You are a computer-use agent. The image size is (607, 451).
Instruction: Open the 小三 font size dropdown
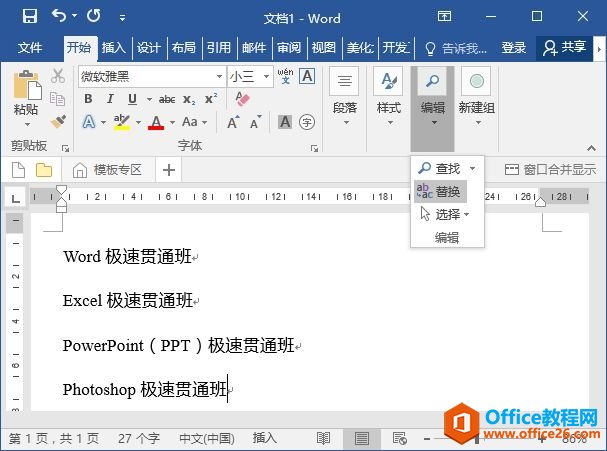(266, 76)
